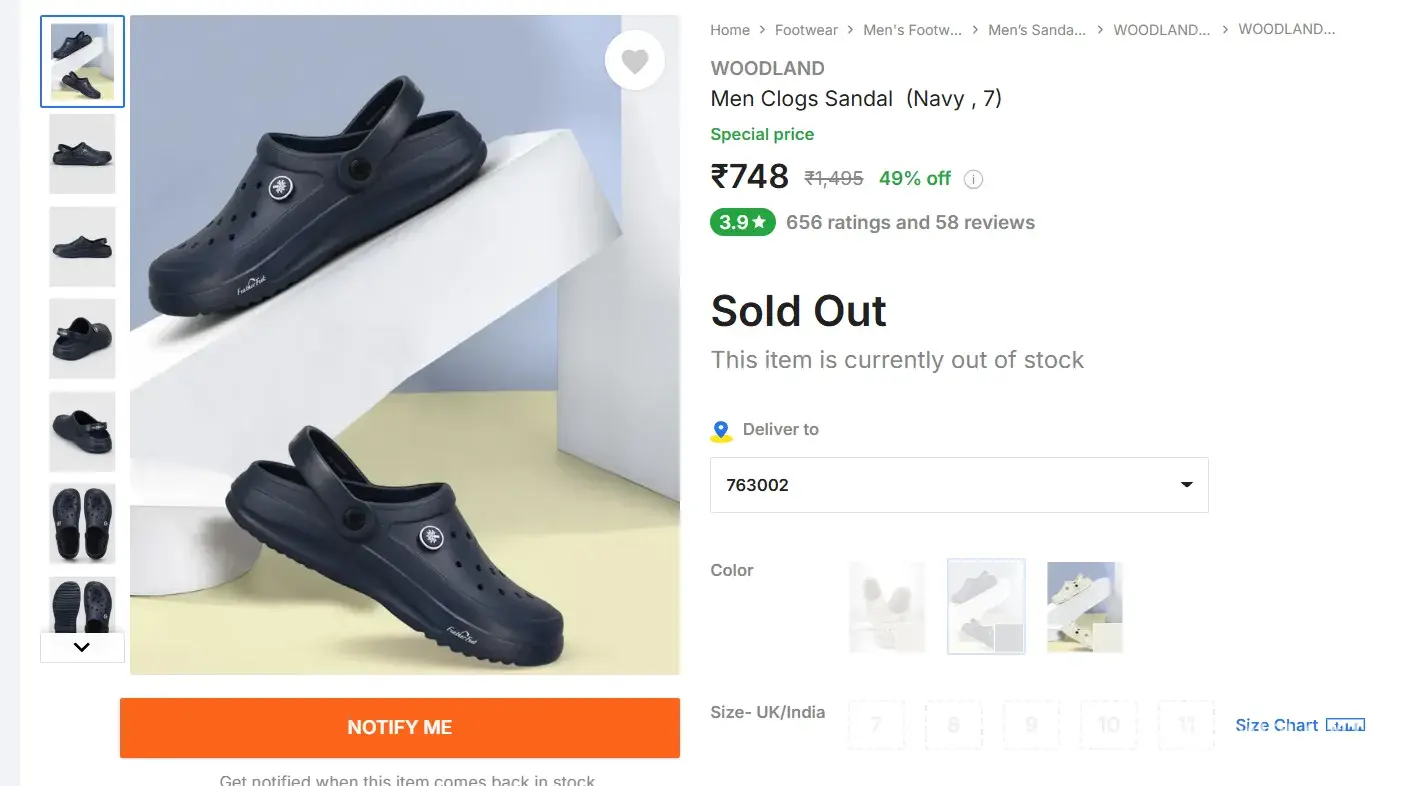Open 656 ratings and 58 reviews
This screenshot has width=1428, height=786.
point(910,222)
